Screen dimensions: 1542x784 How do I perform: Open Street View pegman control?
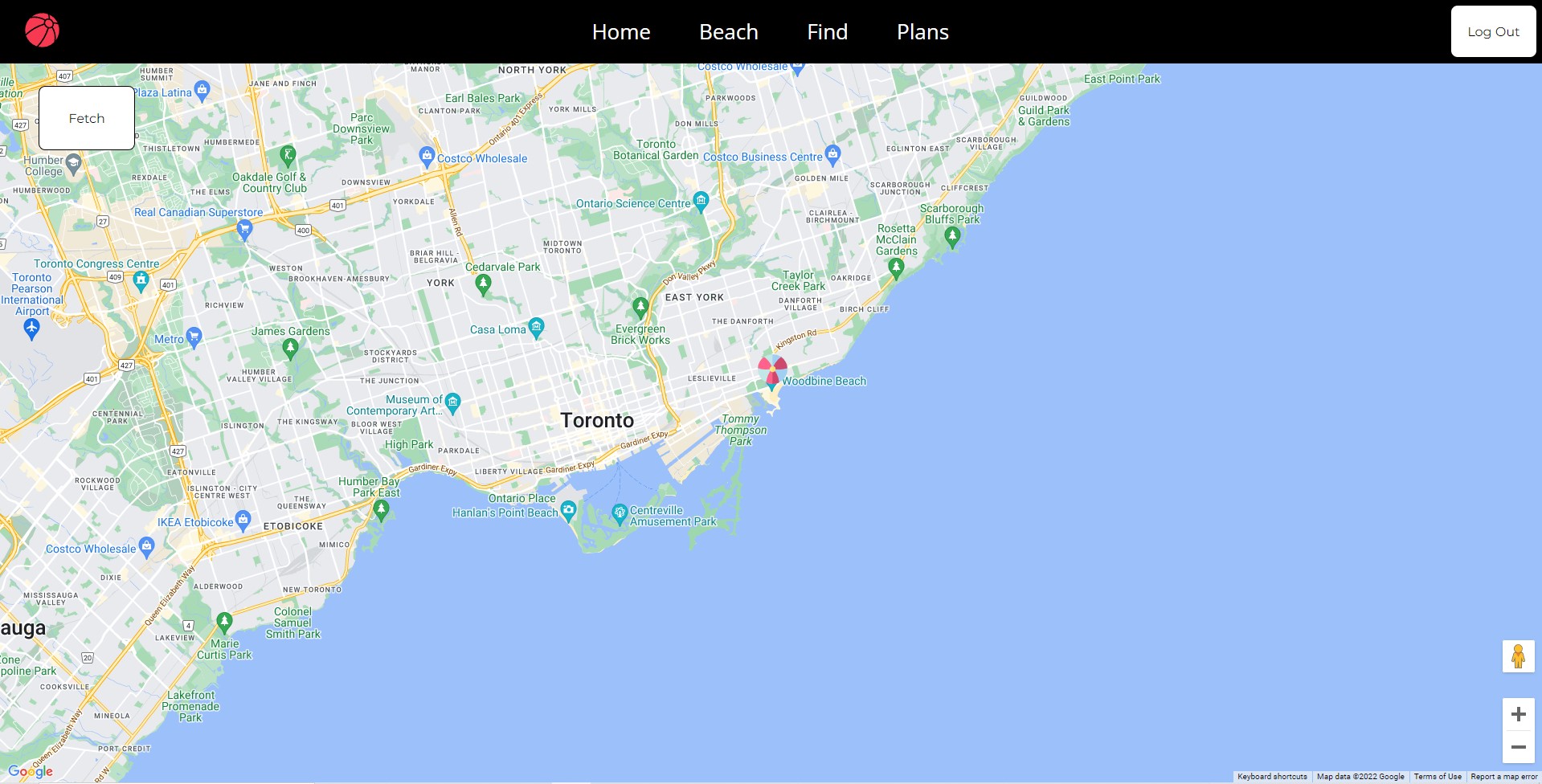(1518, 656)
